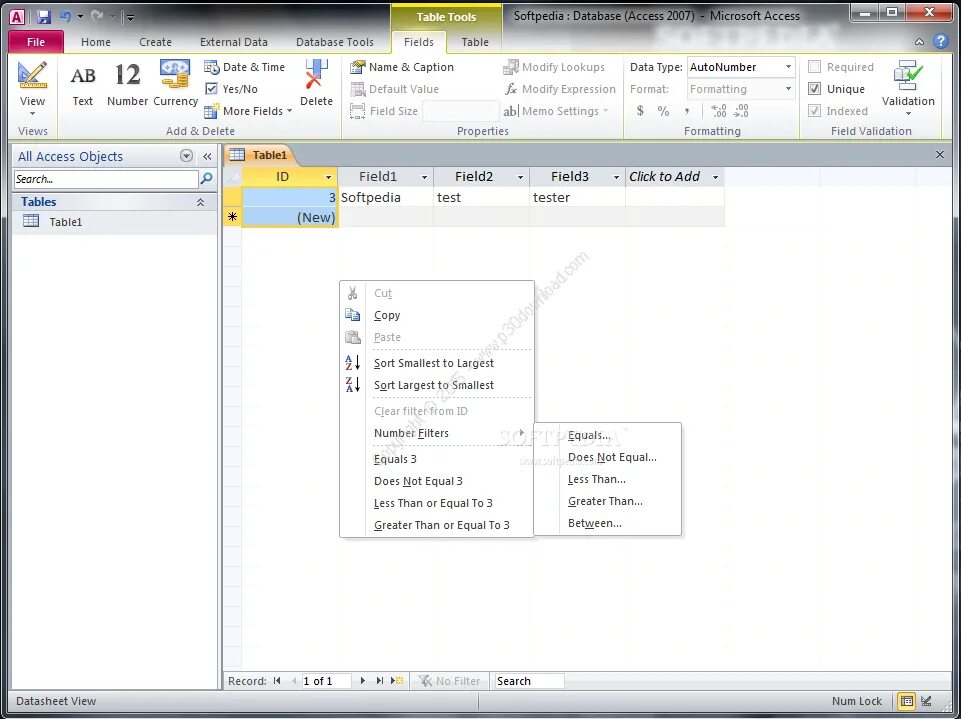Click the Copy icon in context menu
The width and height of the screenshot is (961, 719).
coord(352,315)
